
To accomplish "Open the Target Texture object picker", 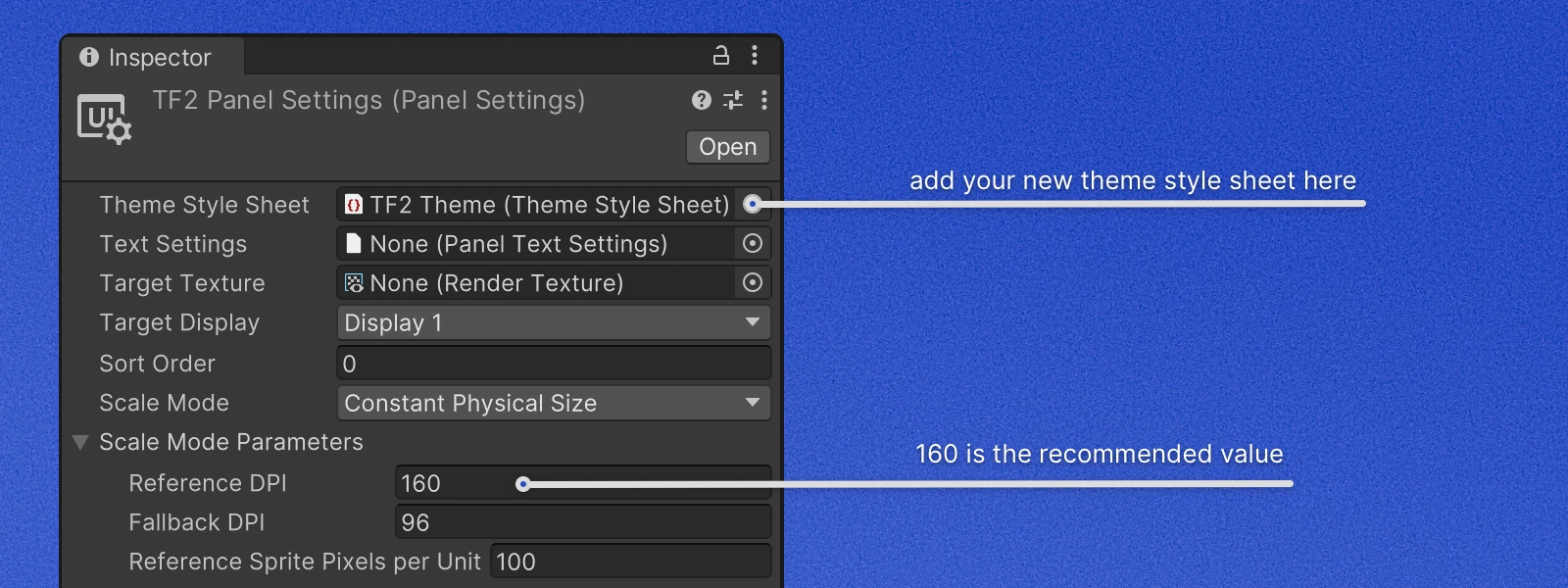I will tap(753, 282).
